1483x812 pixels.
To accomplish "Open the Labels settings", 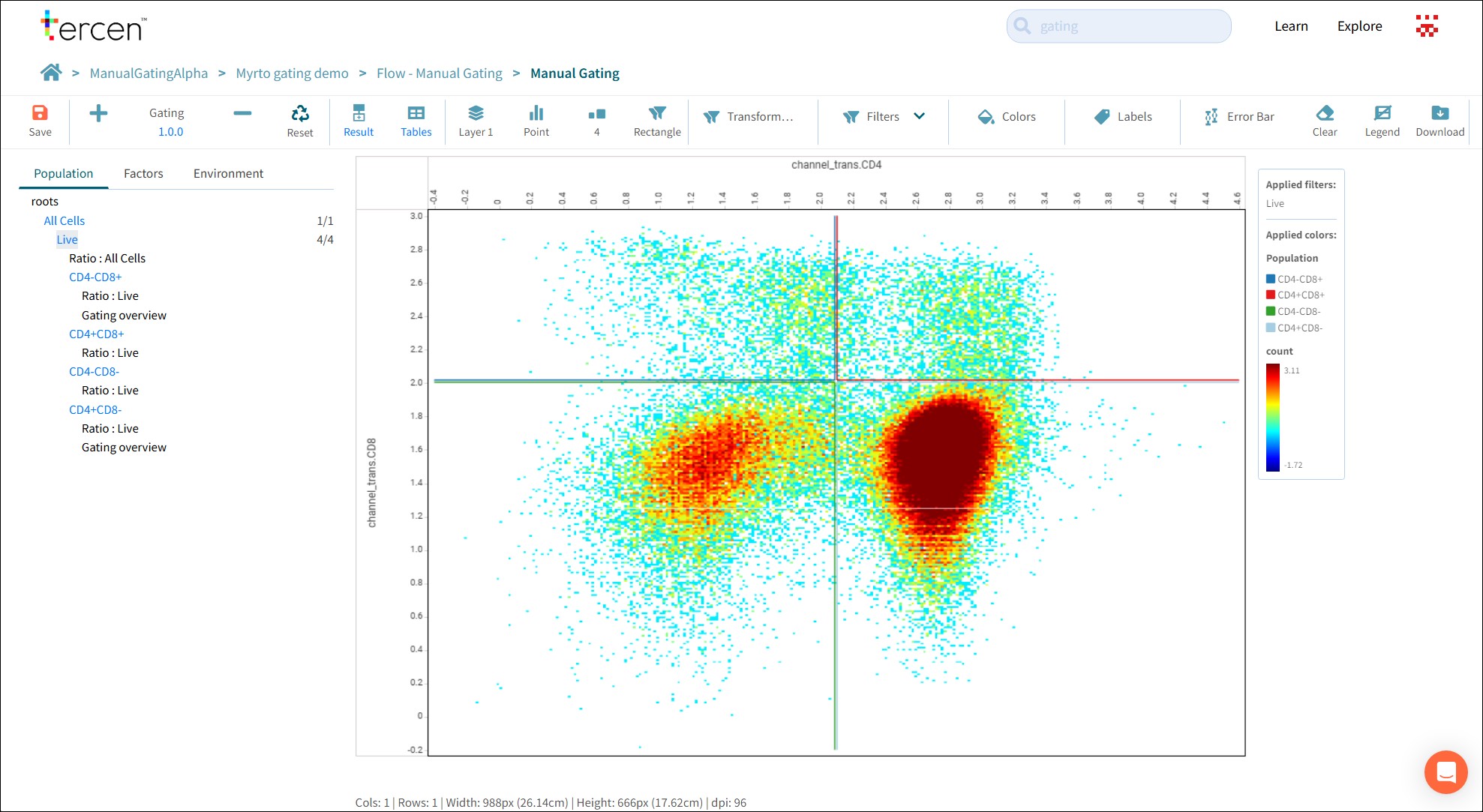I will pyautogui.click(x=1122, y=117).
